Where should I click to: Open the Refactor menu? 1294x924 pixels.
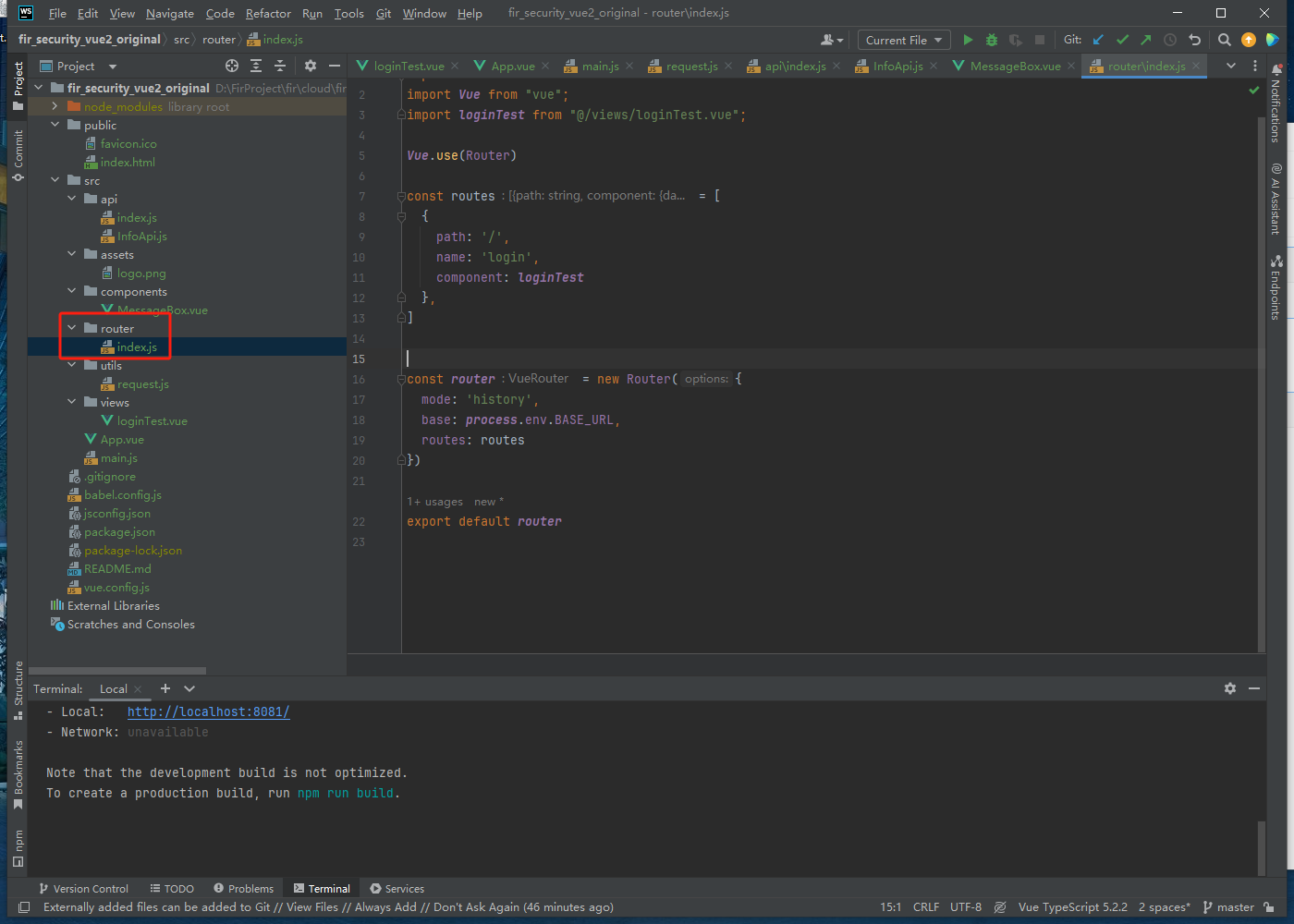[x=268, y=13]
